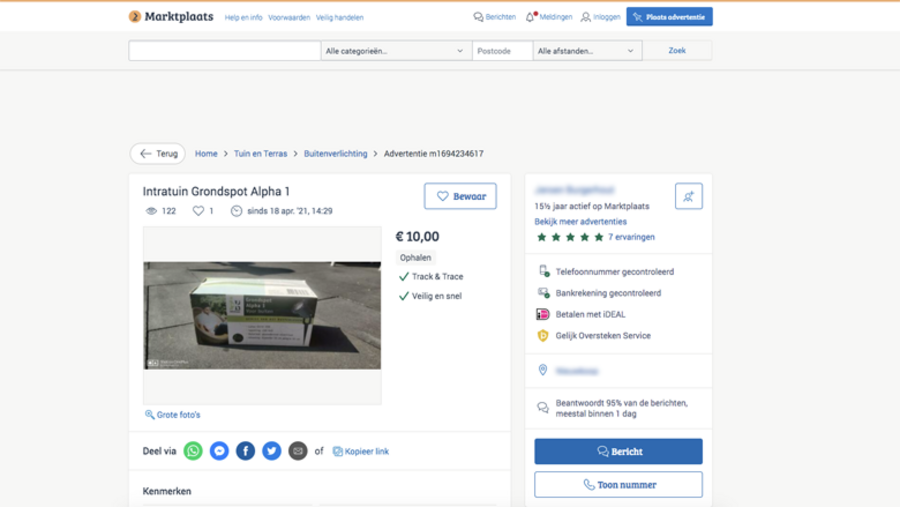The height and width of the screenshot is (507, 900).
Task: Click Plaats advertentie button
Action: point(669,17)
